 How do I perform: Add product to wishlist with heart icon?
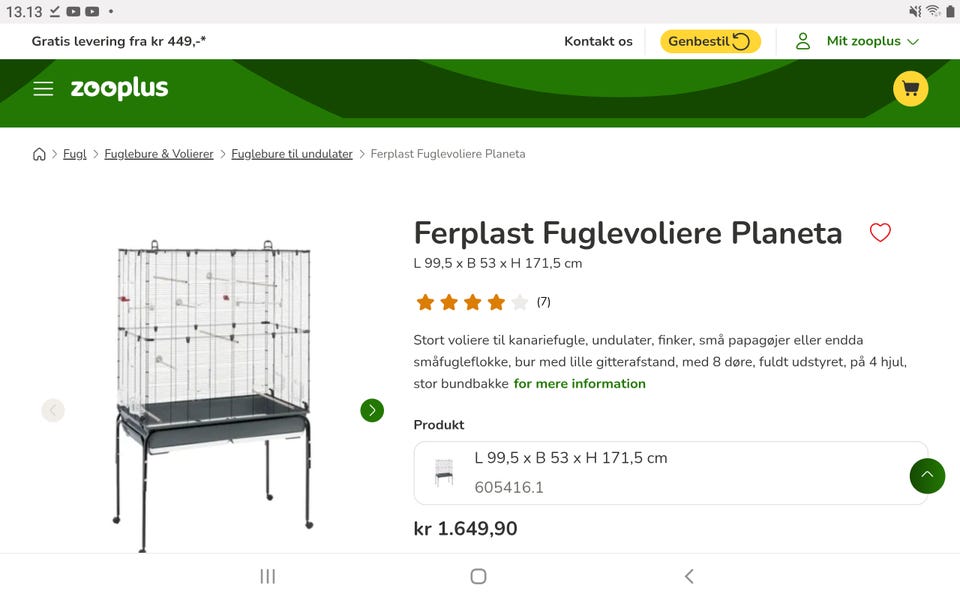[880, 233]
